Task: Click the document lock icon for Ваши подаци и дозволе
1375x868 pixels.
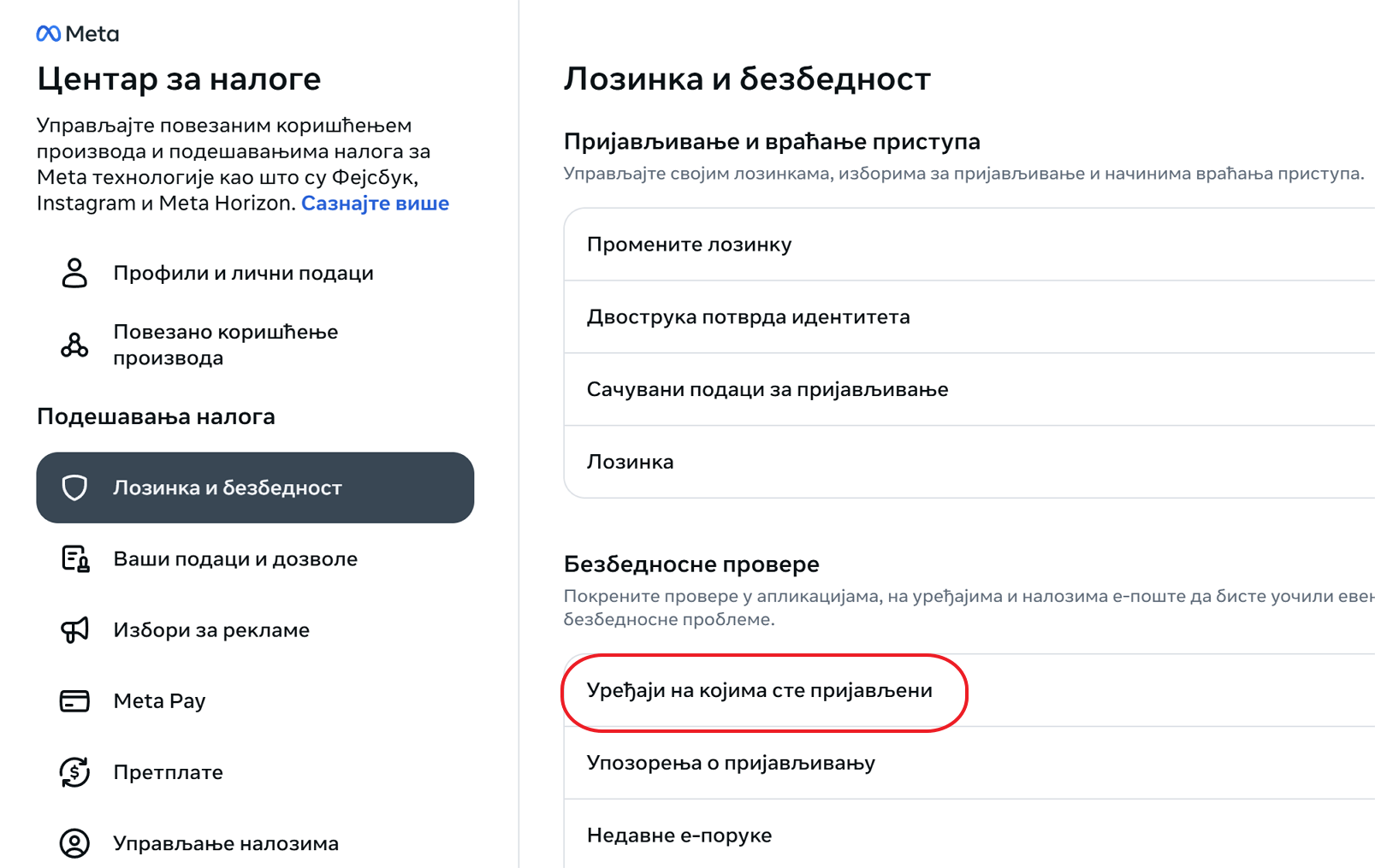Action: pos(74,558)
